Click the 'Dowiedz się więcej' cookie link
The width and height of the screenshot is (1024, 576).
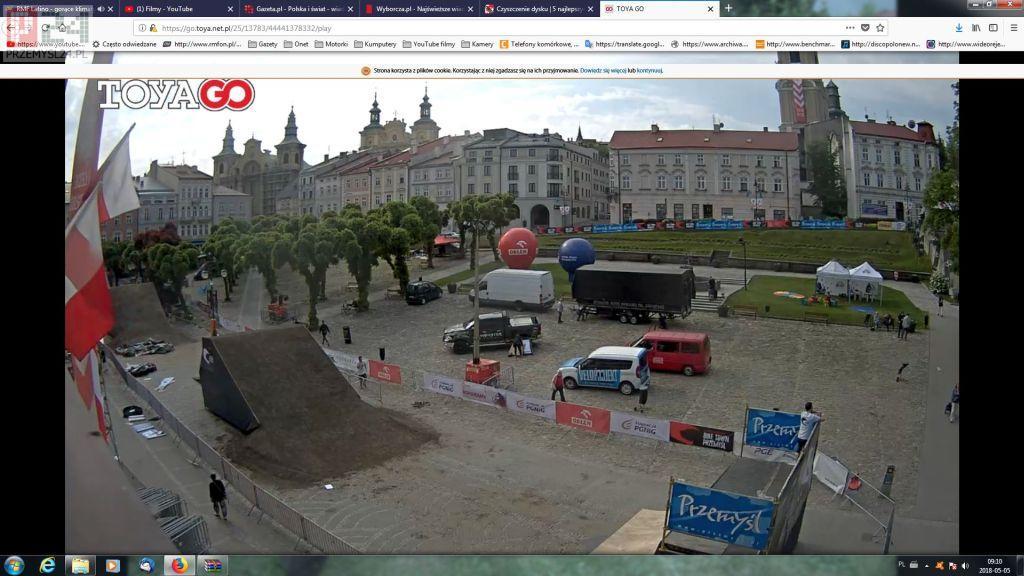[x=603, y=71]
